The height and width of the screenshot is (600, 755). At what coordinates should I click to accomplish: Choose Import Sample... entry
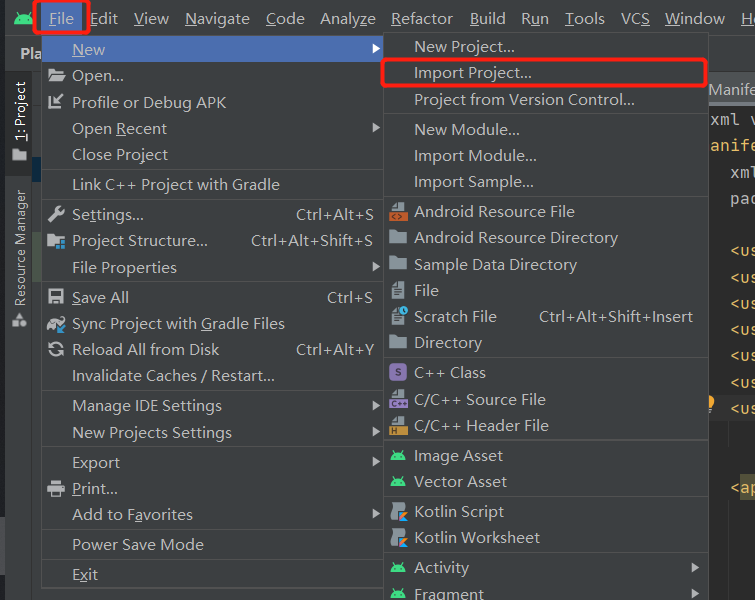546,182
